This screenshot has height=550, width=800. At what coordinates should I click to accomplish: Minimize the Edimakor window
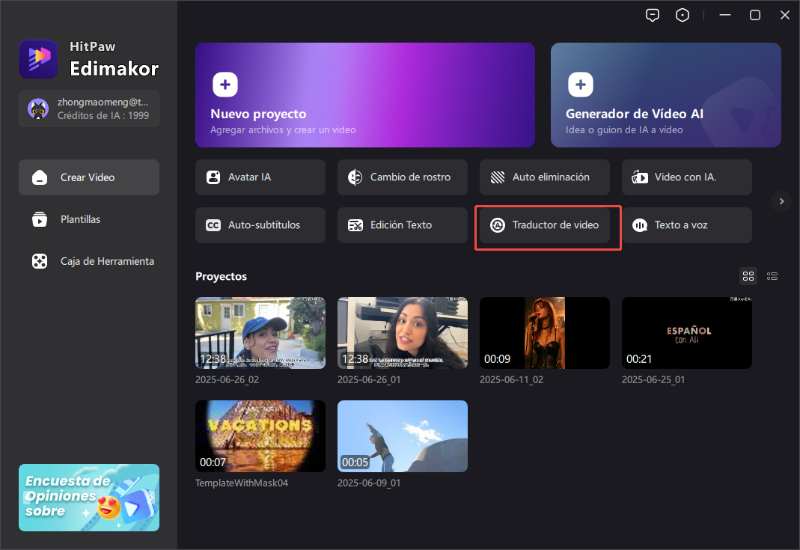(x=725, y=15)
